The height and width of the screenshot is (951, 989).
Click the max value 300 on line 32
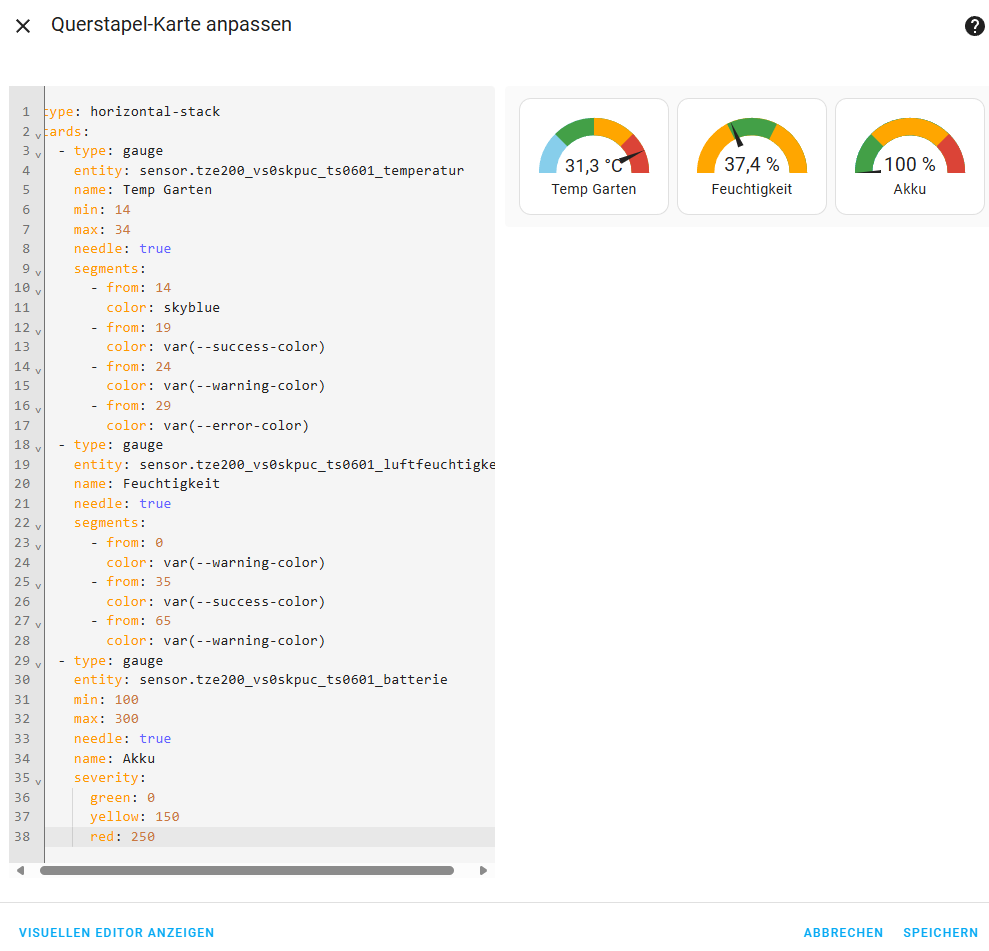tap(127, 719)
